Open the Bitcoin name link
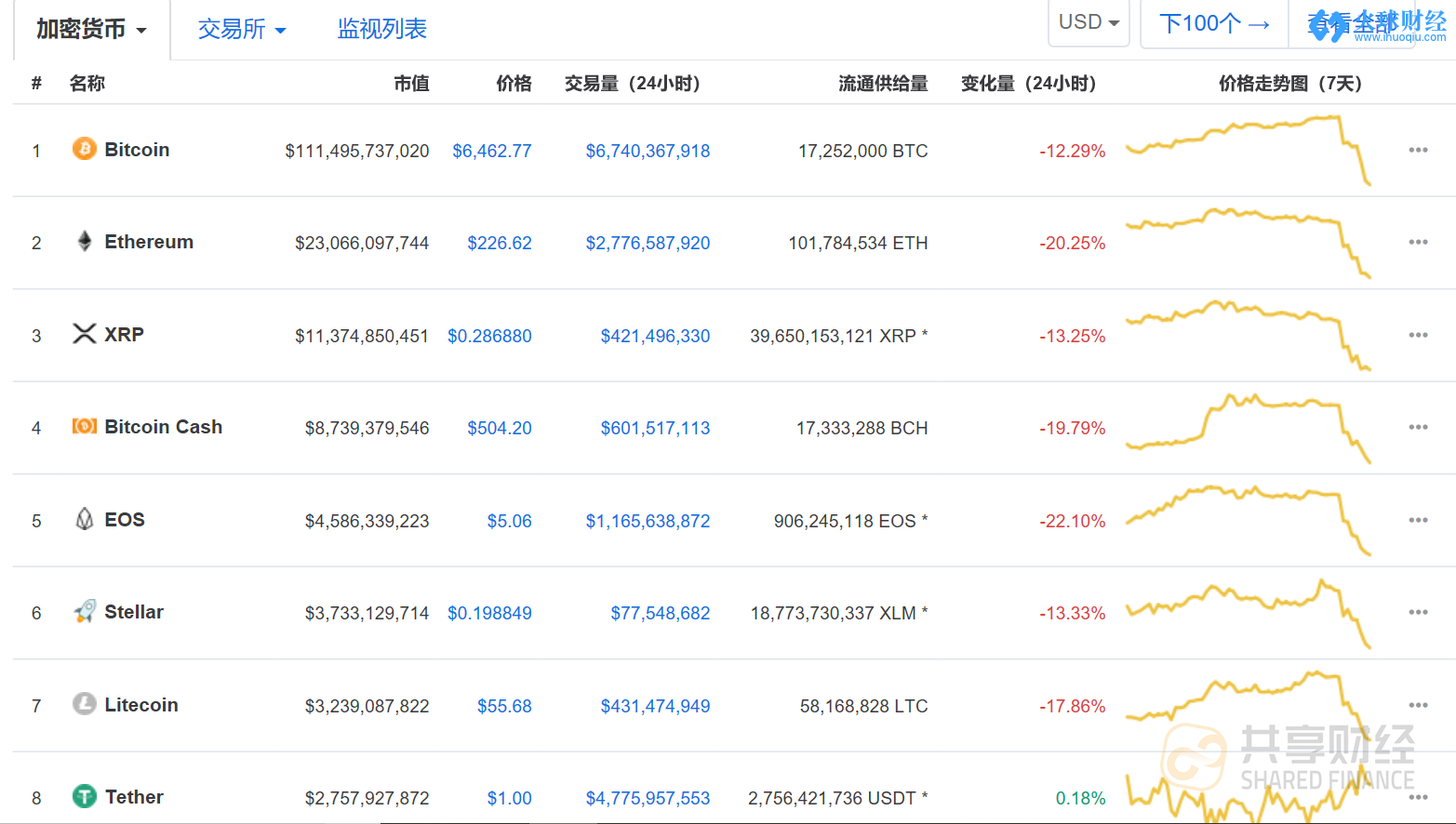 (x=137, y=150)
